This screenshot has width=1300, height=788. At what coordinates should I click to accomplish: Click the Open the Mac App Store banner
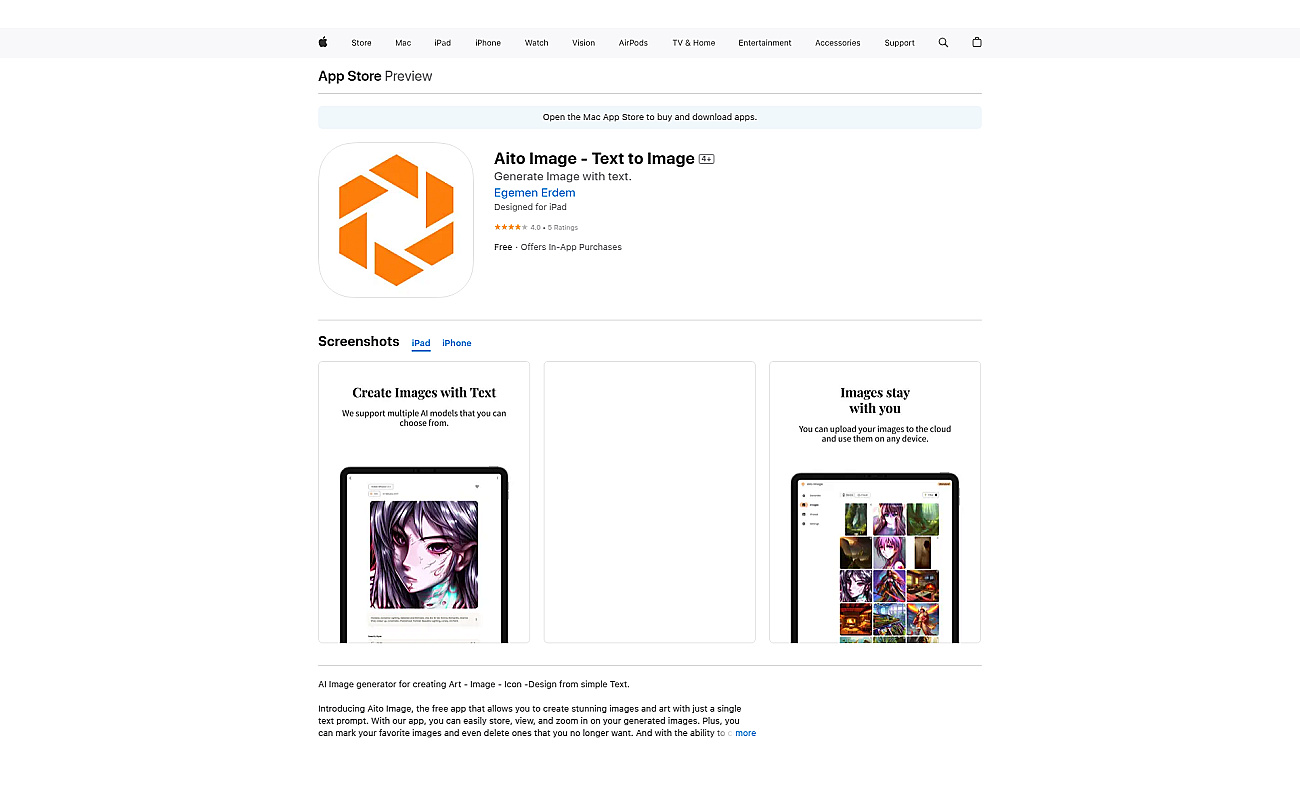(x=650, y=117)
